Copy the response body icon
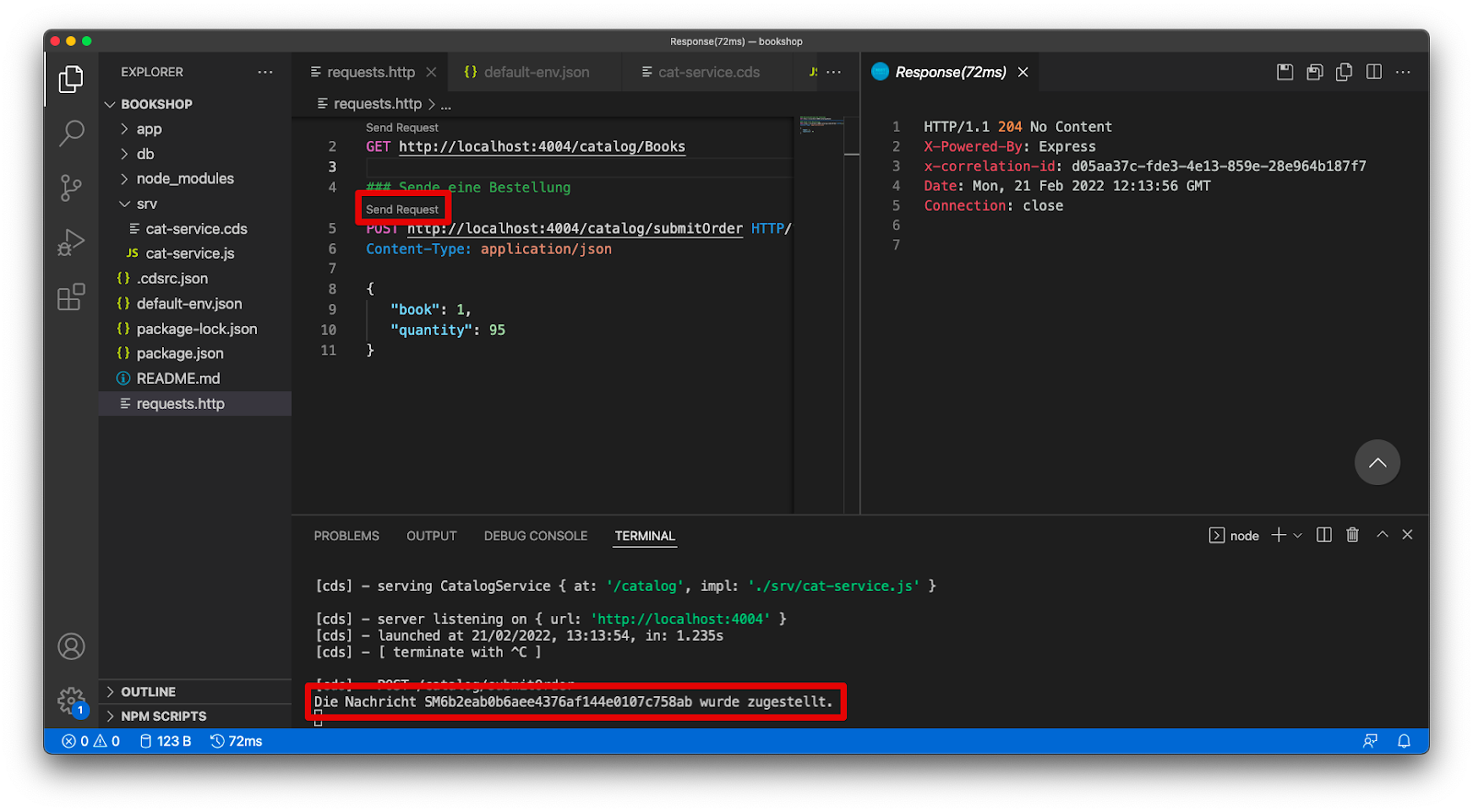Viewport: 1473px width, 812px height. tap(1344, 72)
